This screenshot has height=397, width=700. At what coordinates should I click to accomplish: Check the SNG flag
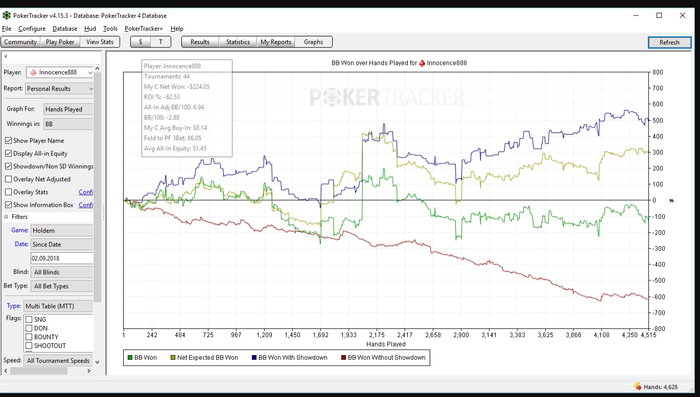[x=29, y=319]
